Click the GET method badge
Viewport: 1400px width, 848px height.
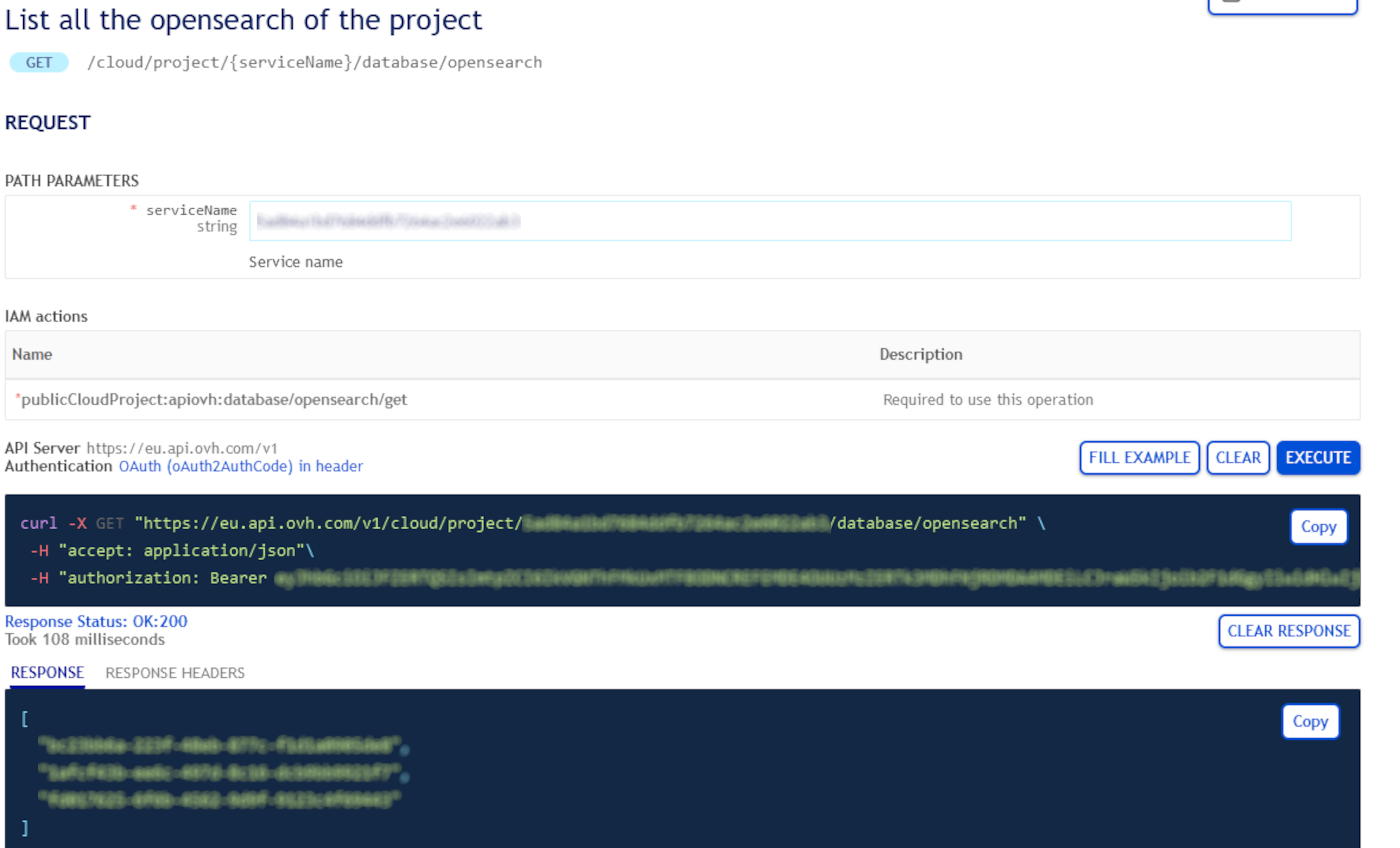pyautogui.click(x=39, y=62)
